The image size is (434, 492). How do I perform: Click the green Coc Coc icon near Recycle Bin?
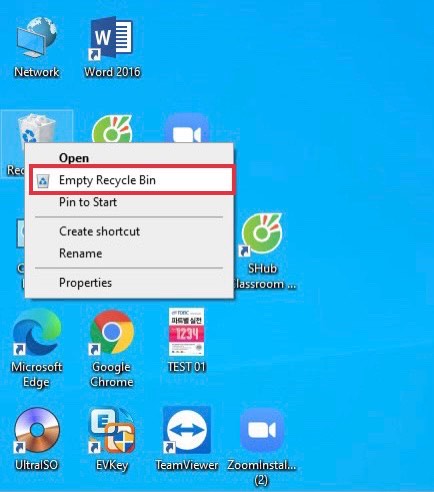click(112, 129)
